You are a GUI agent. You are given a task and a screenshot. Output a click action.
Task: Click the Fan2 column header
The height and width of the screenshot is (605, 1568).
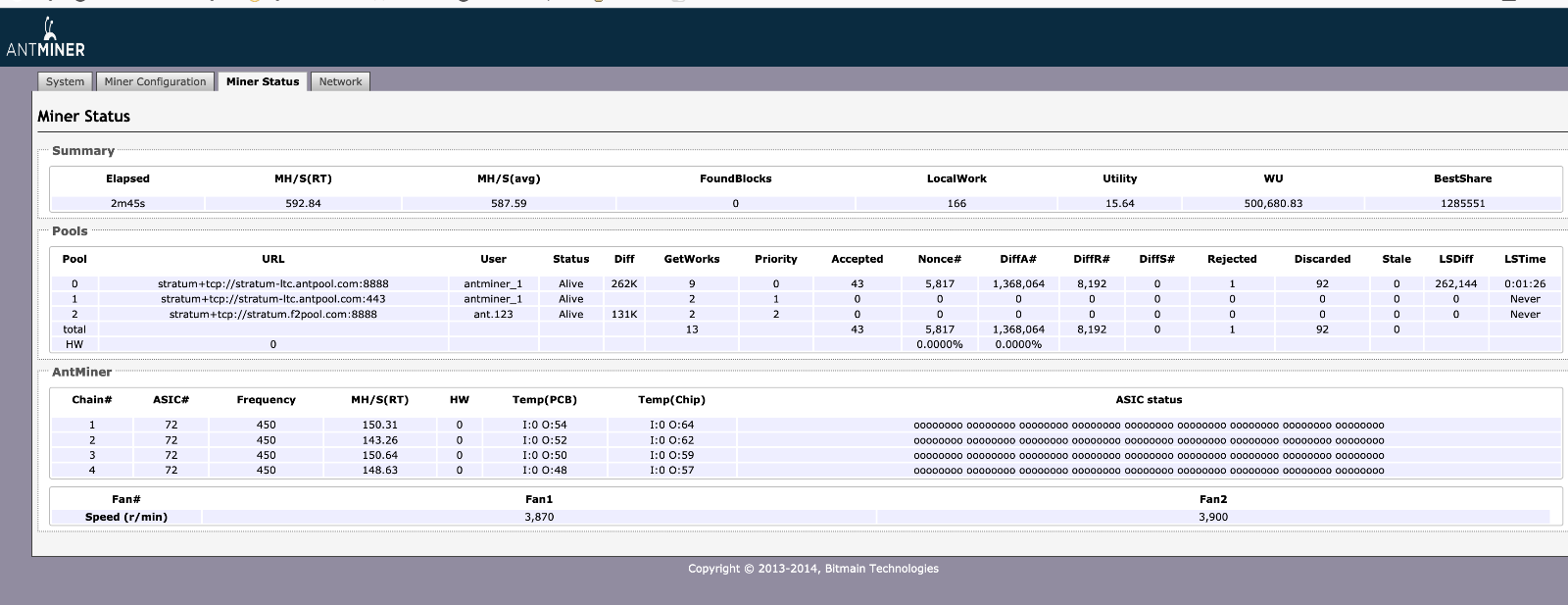pyautogui.click(x=1213, y=499)
